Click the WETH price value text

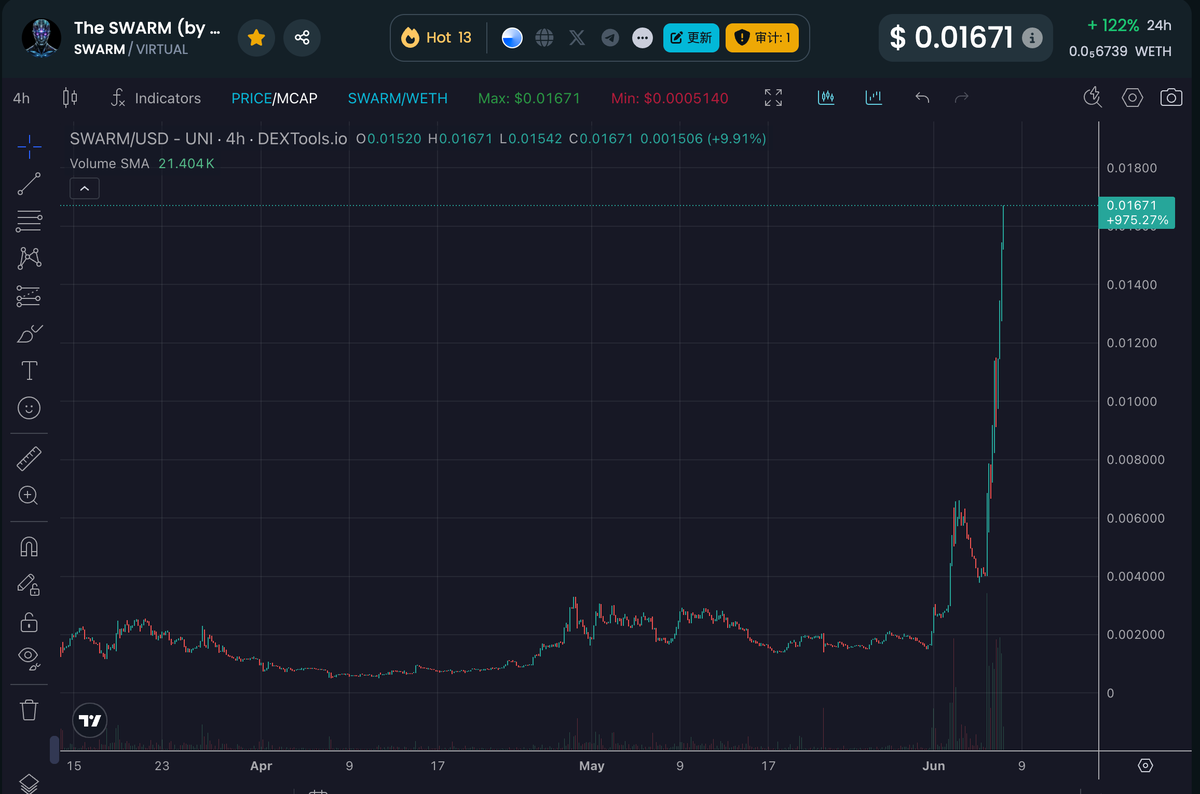pos(1120,51)
